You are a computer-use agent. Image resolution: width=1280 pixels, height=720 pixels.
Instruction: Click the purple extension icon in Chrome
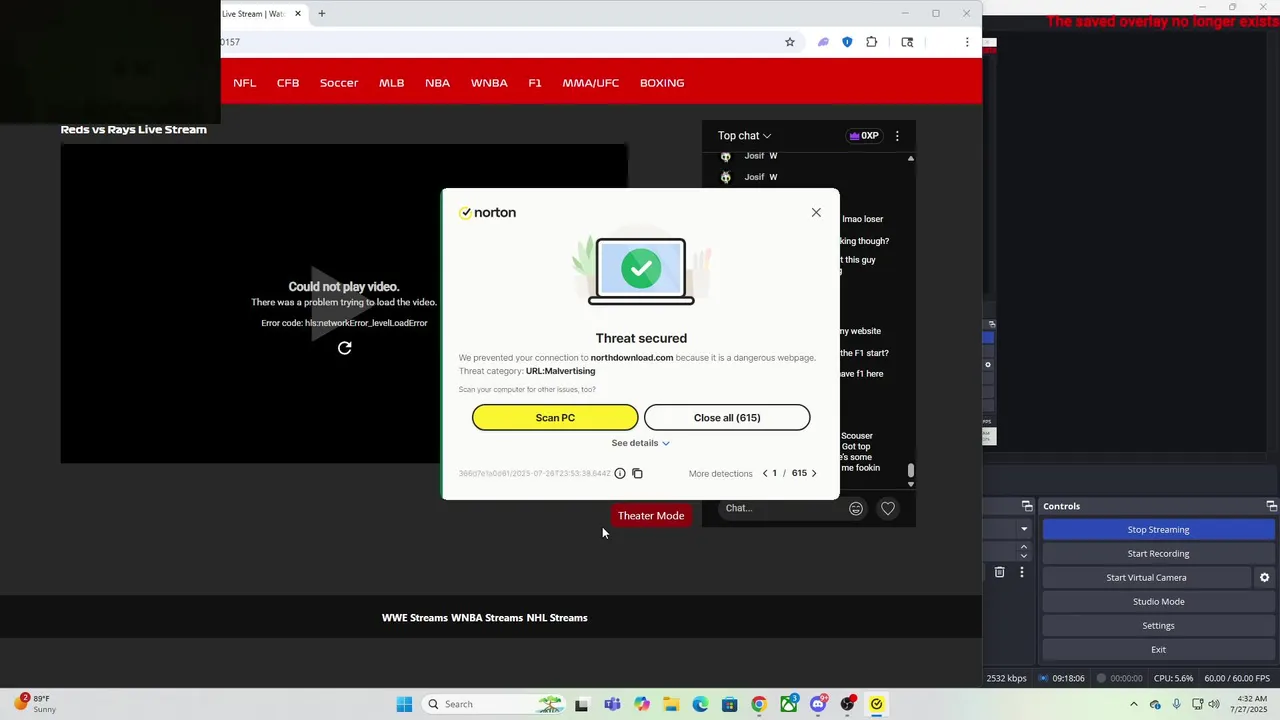[823, 42]
